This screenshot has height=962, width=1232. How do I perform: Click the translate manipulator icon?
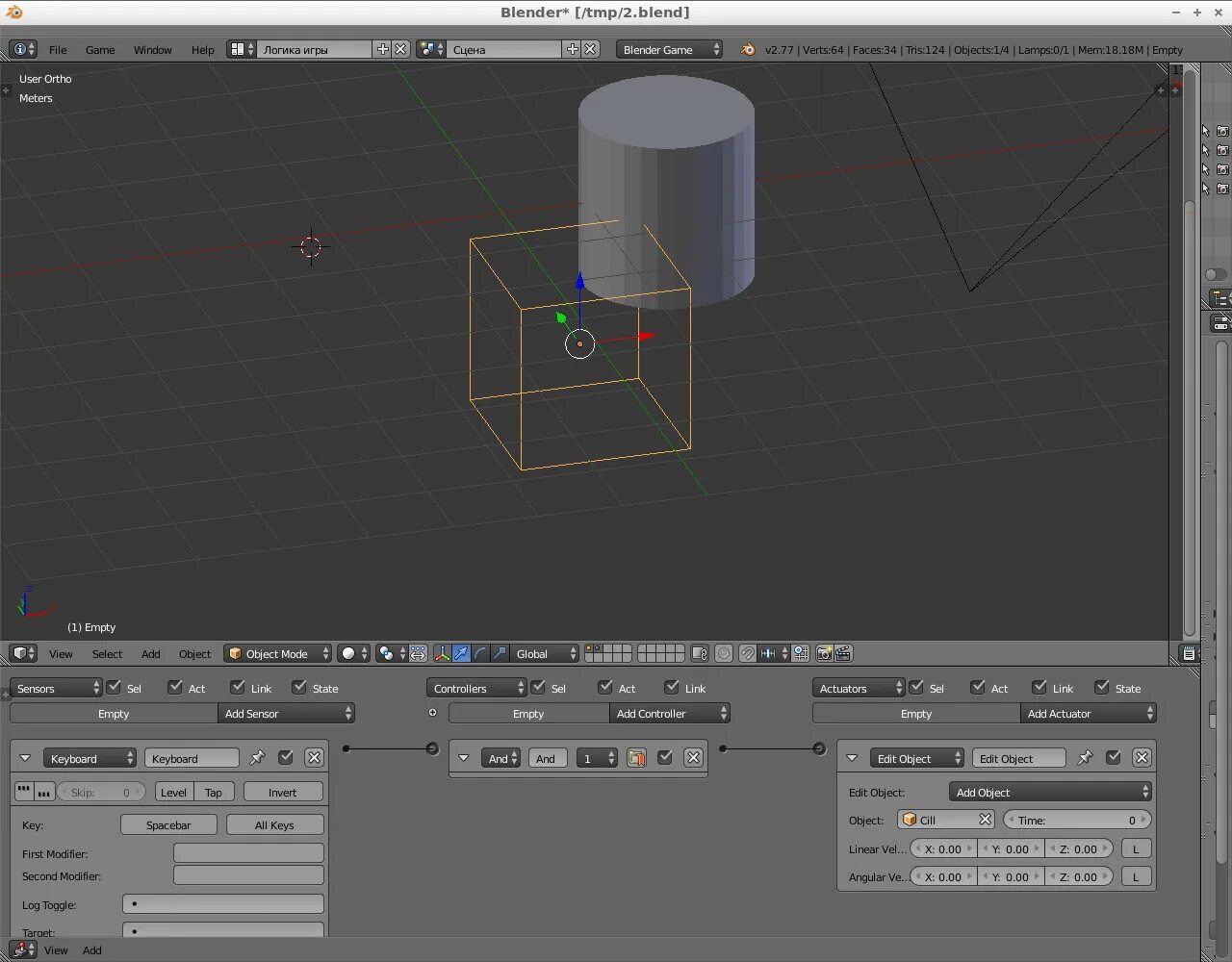click(461, 654)
